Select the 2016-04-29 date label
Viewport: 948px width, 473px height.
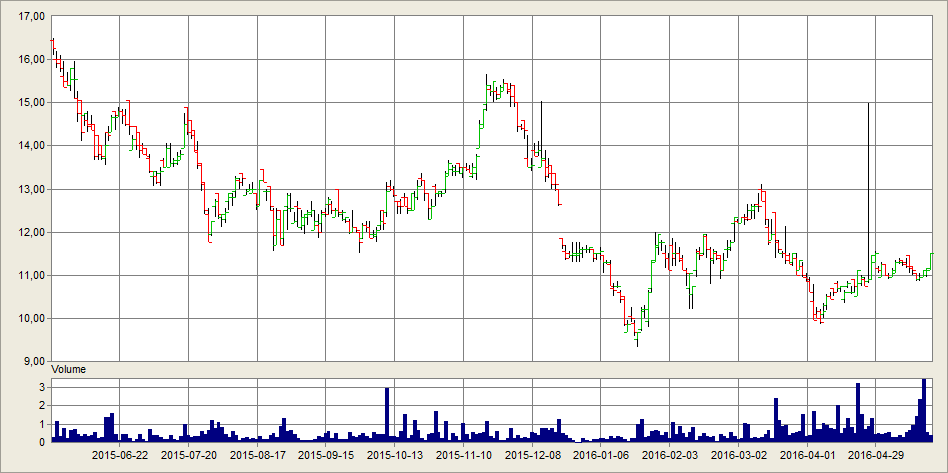click(x=876, y=454)
